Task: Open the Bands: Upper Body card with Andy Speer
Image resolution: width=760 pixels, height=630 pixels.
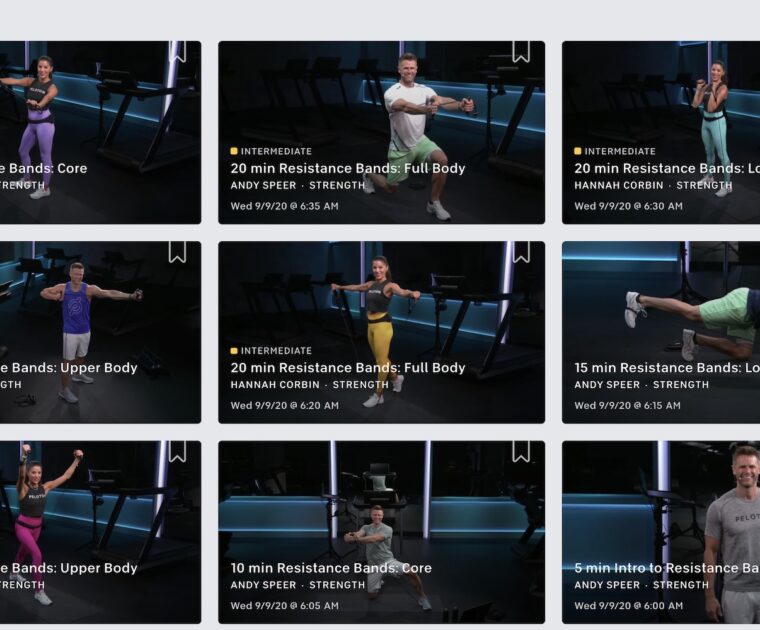Action: coord(100,332)
